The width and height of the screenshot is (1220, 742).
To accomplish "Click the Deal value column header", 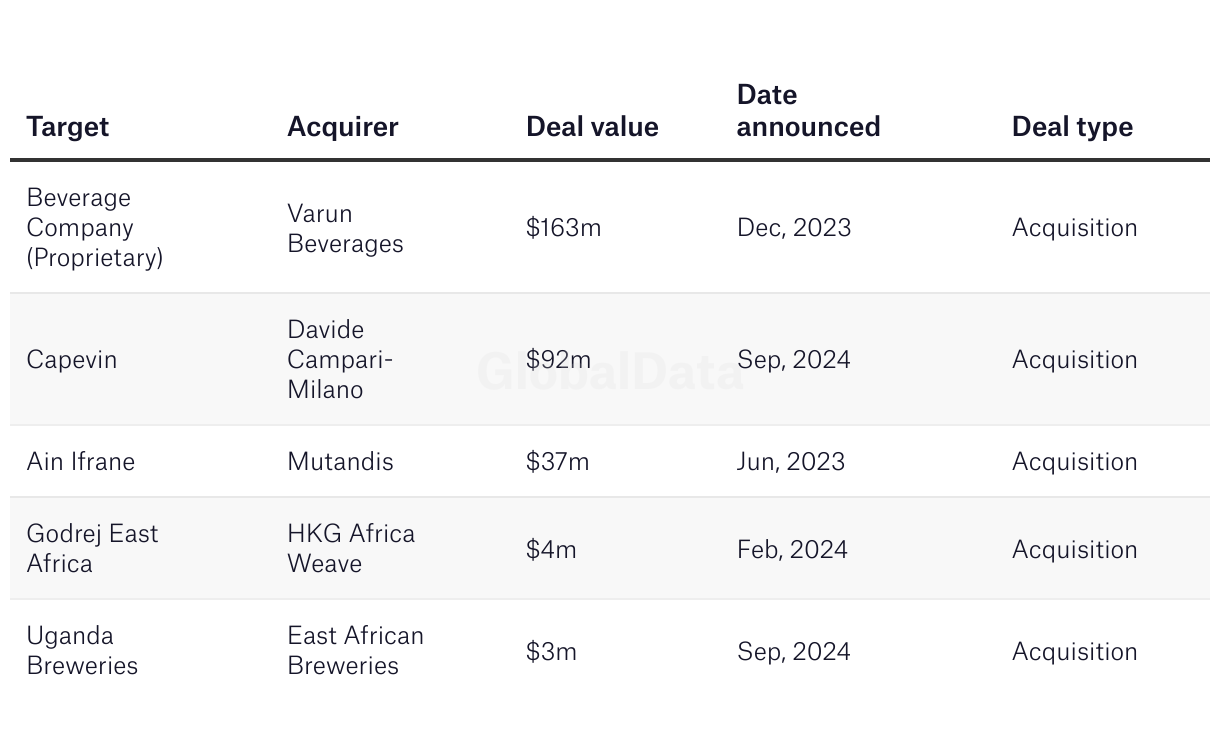I will (x=592, y=127).
